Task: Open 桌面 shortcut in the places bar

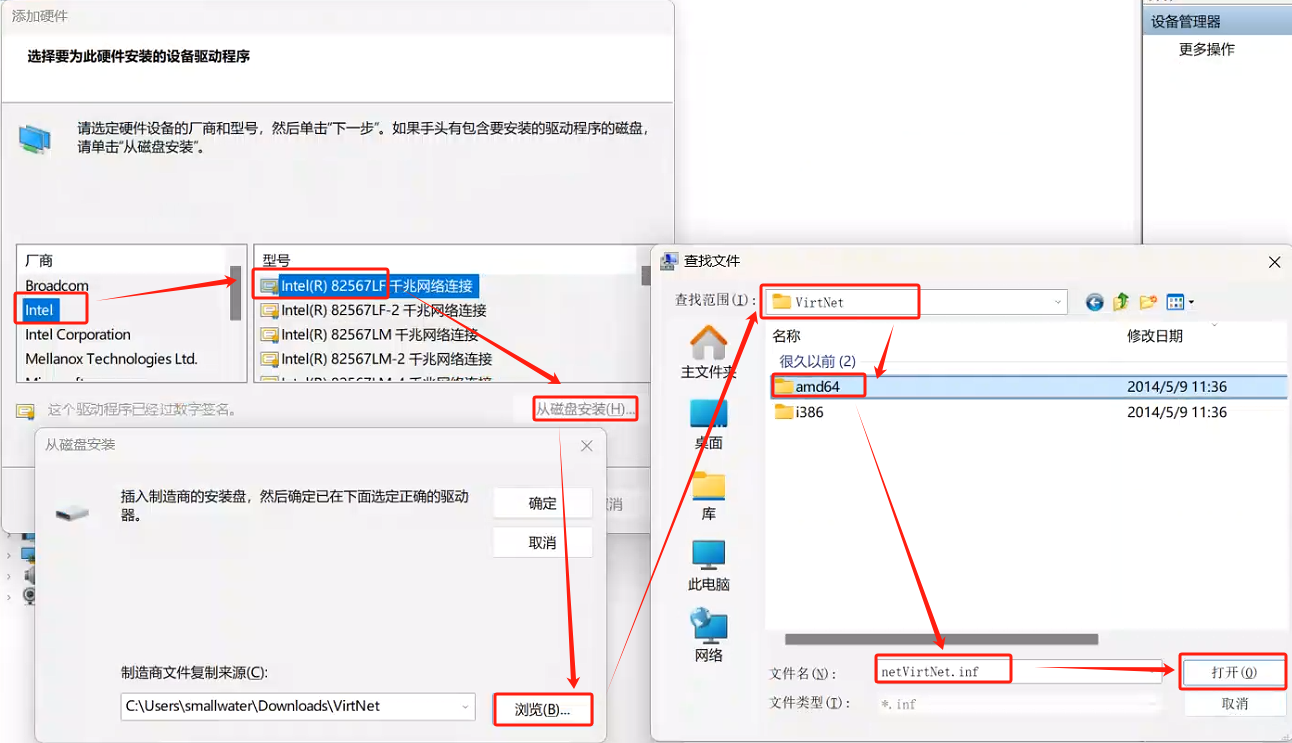Action: click(x=709, y=423)
